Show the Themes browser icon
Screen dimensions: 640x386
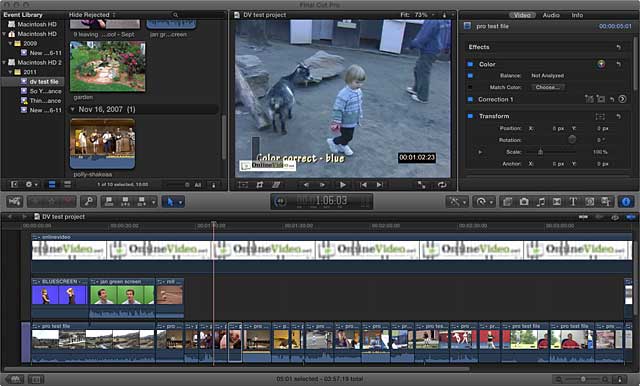click(x=606, y=202)
